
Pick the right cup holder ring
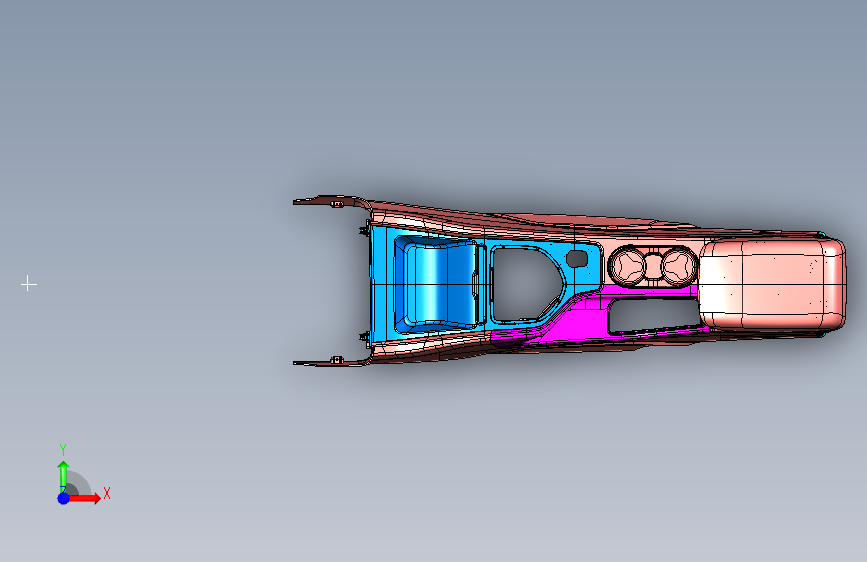678,266
